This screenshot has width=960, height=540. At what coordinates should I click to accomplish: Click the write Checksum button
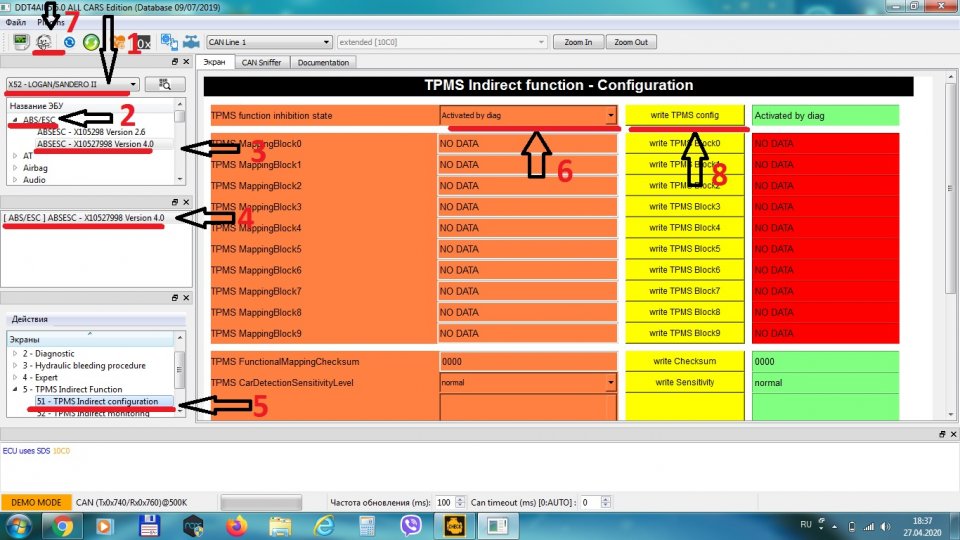click(x=685, y=361)
